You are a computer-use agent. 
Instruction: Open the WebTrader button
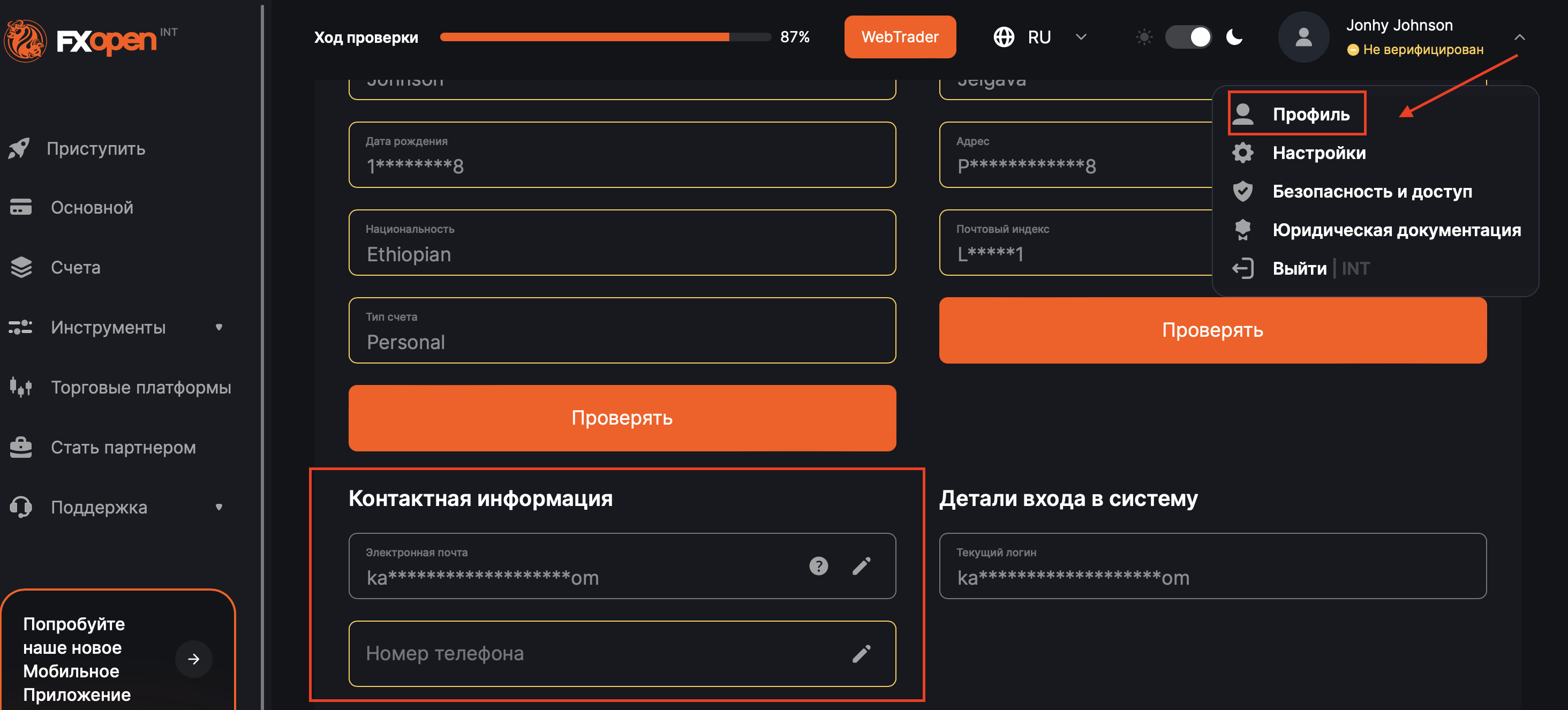pos(900,37)
